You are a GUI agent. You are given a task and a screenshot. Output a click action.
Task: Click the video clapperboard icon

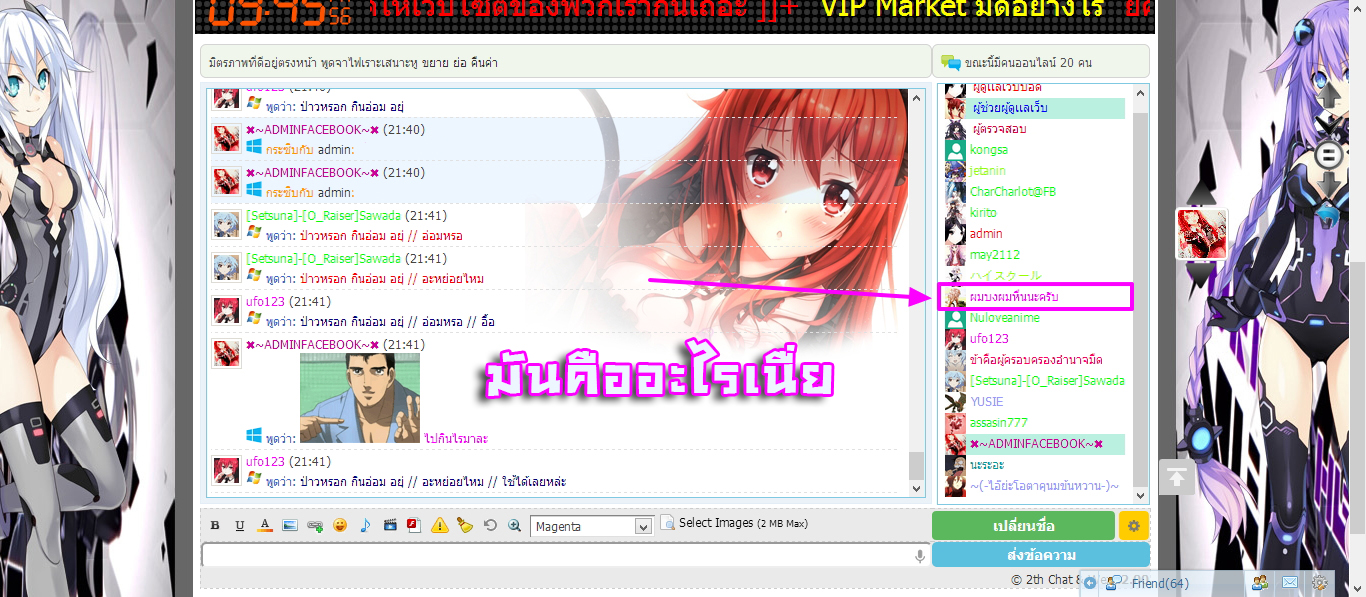tap(390, 525)
